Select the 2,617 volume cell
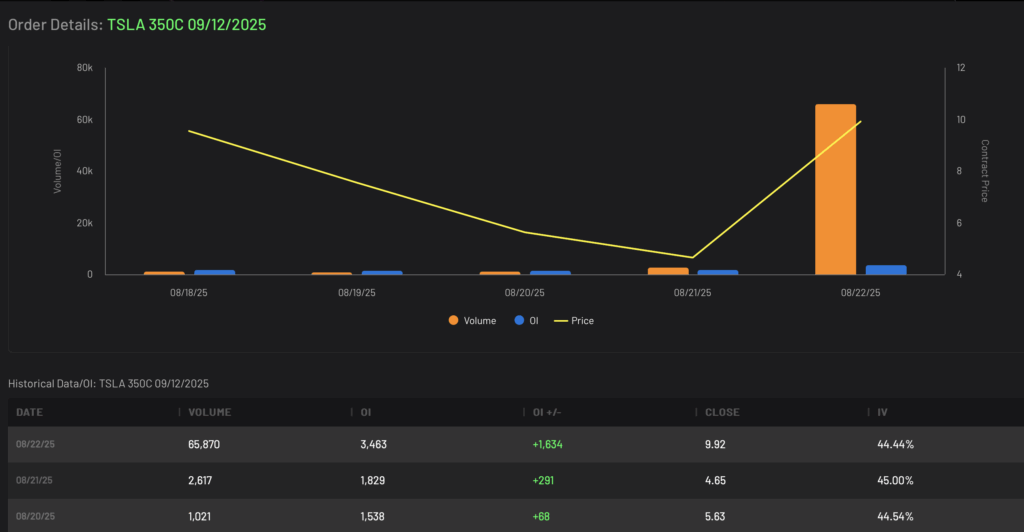1024x532 pixels. coord(200,480)
